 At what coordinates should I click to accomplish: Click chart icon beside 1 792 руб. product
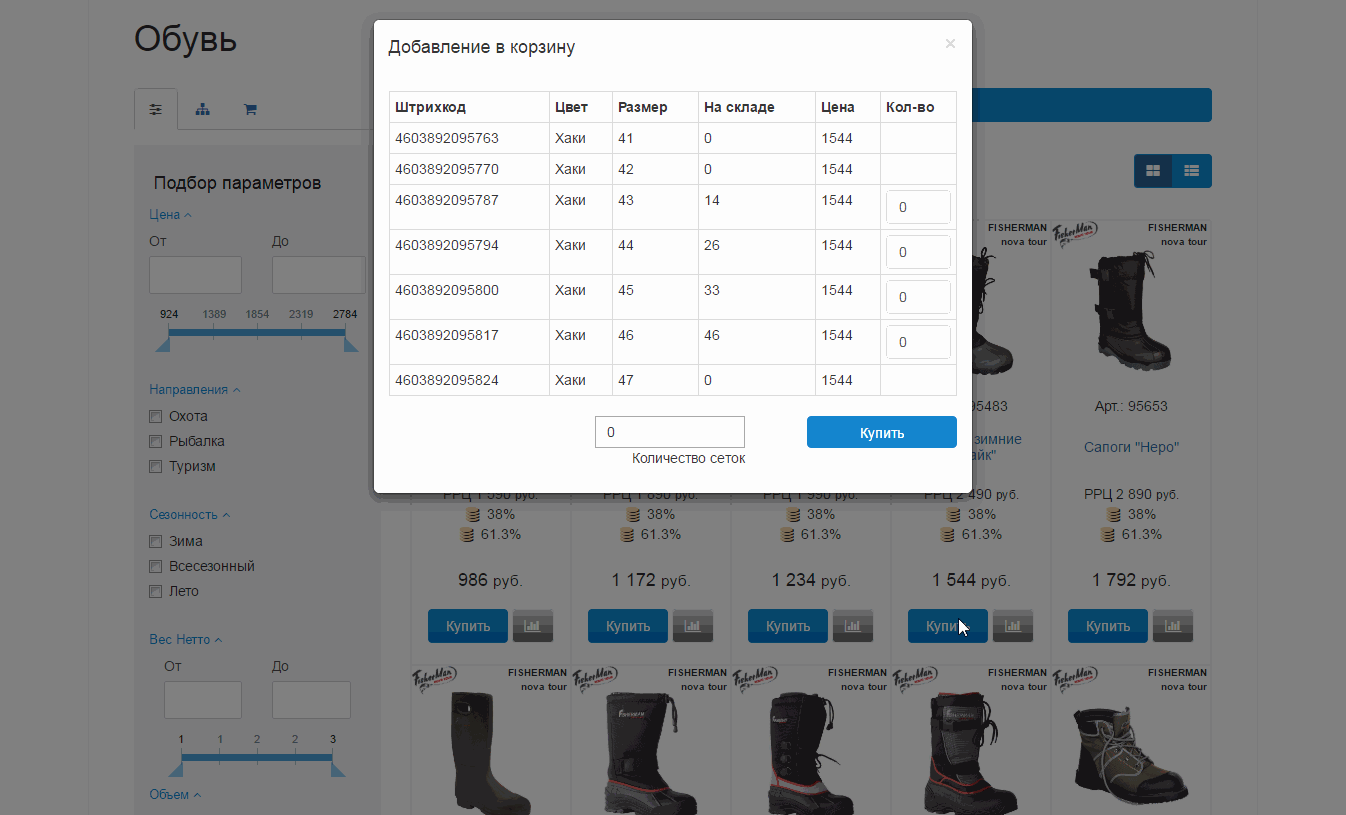(x=1172, y=626)
